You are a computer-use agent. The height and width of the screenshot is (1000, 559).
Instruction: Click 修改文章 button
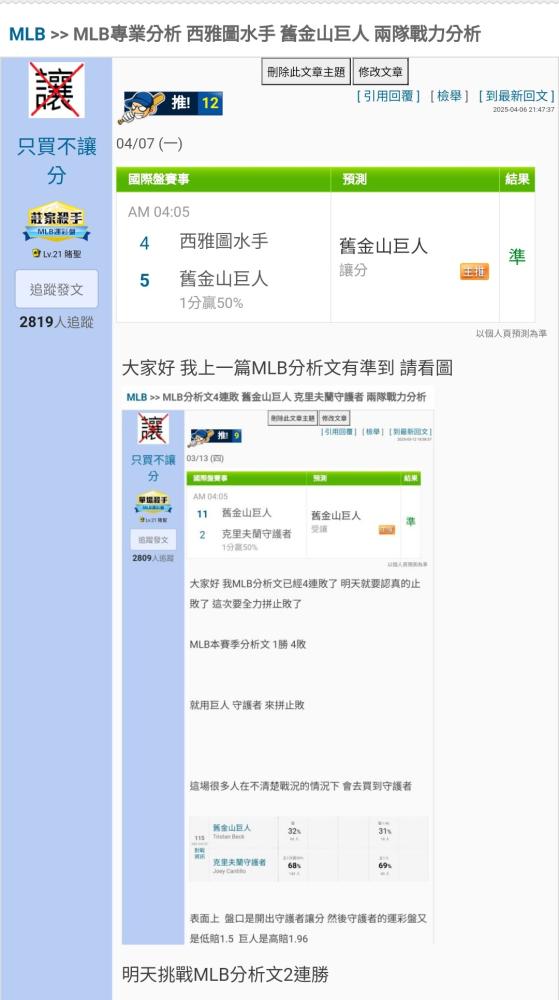tap(381, 71)
